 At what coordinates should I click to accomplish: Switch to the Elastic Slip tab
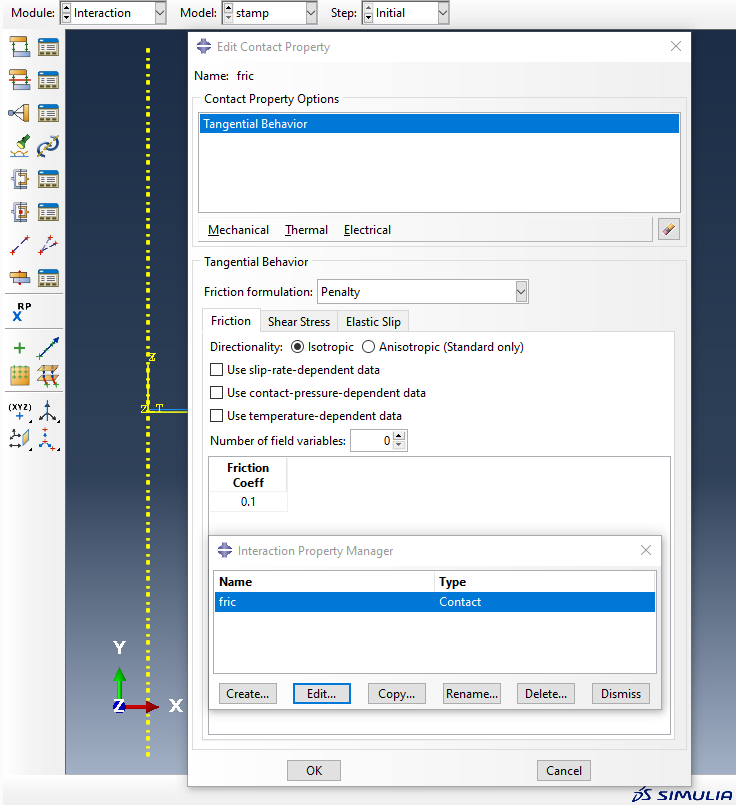(x=373, y=322)
